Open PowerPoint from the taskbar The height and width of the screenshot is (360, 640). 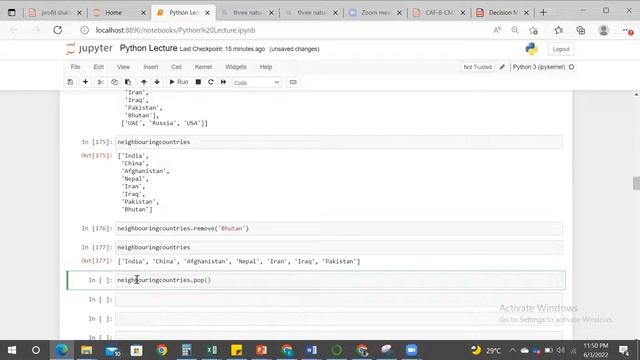[x=262, y=350]
